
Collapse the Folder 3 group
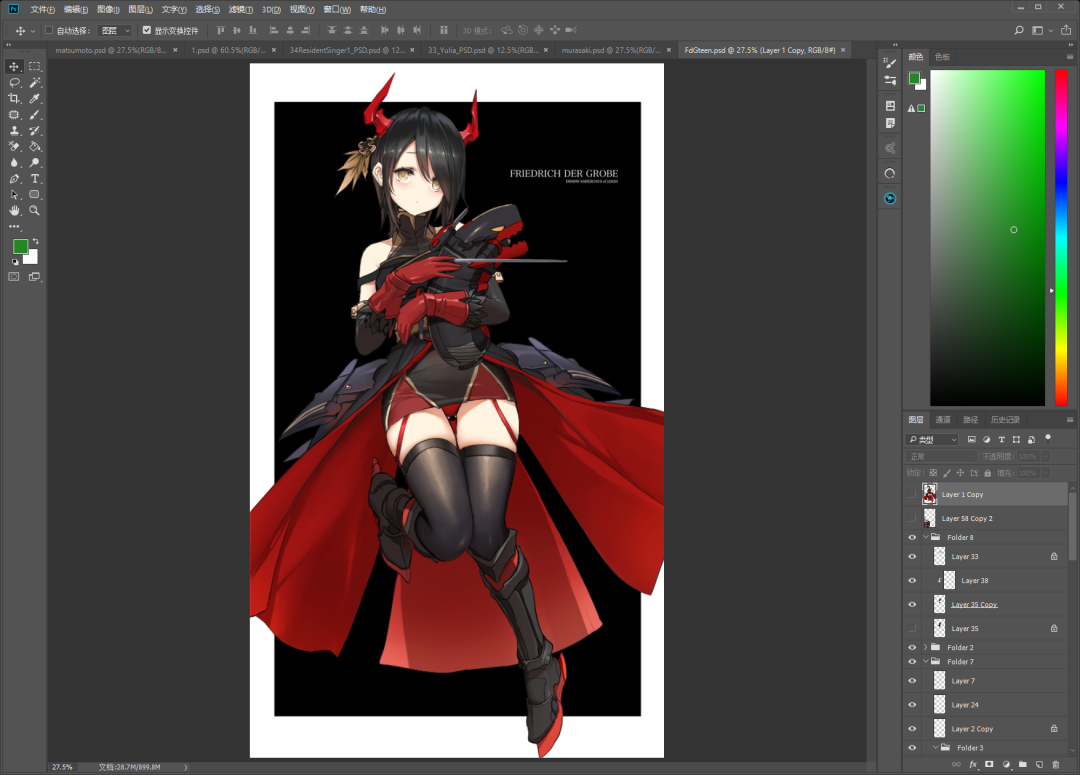[x=935, y=748]
